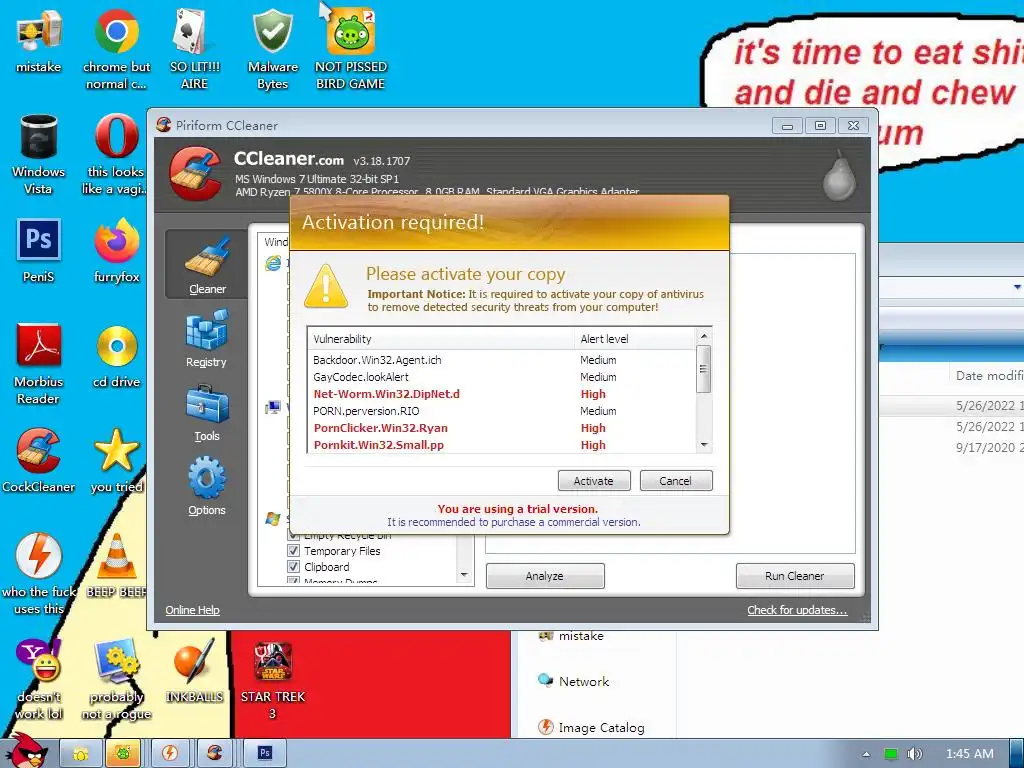Click the vulnerability list scroll-up arrow
1024x768 pixels.
coord(703,336)
